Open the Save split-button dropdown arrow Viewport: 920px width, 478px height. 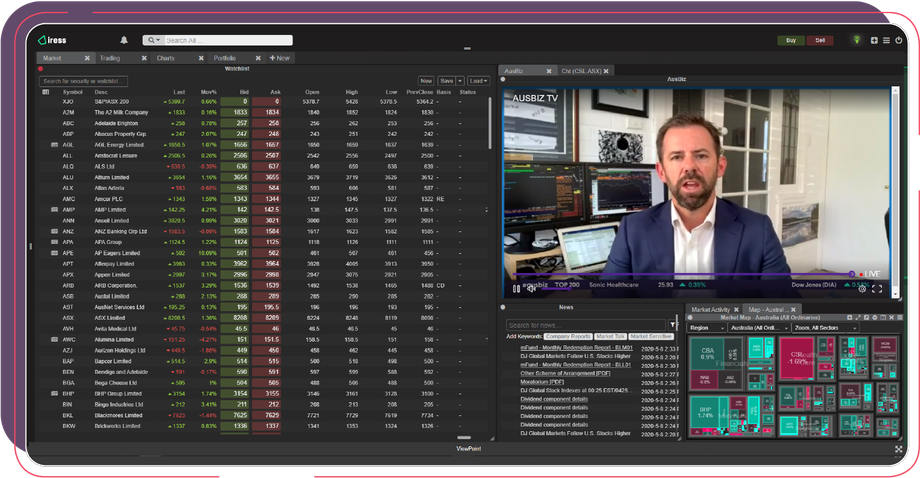(460, 81)
